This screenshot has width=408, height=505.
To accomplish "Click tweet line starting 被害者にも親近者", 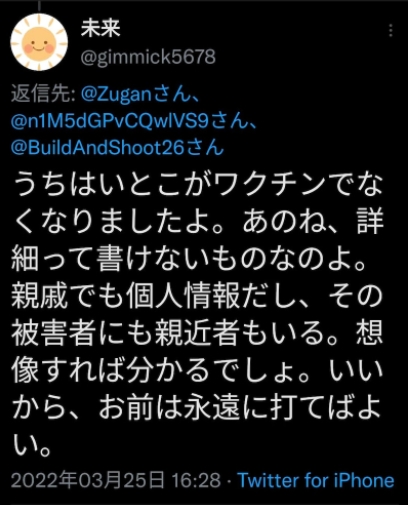I will [198, 333].
